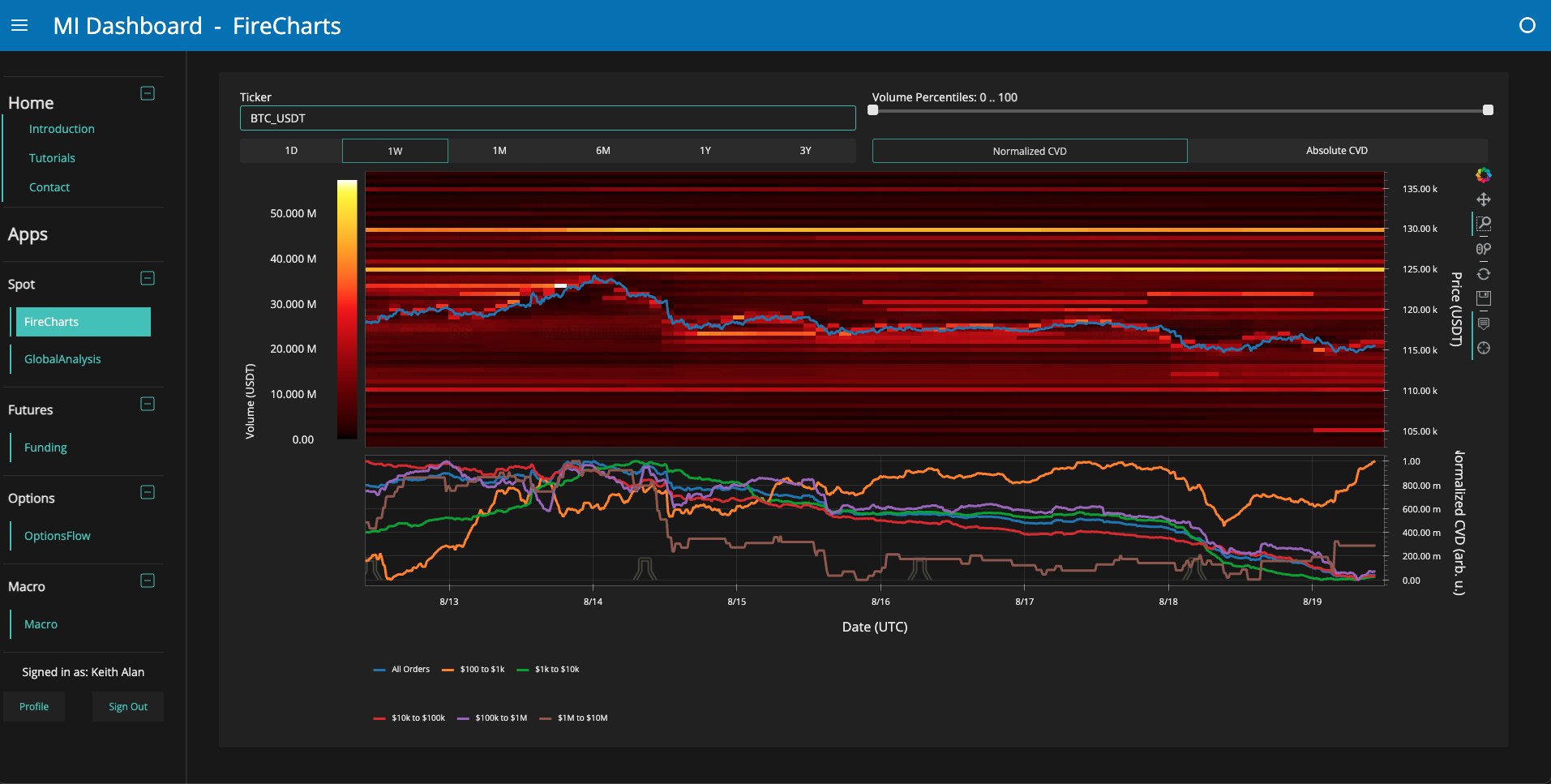Viewport: 1551px width, 784px height.
Task: Open the GlobalAnalysis link
Action: 62,359
